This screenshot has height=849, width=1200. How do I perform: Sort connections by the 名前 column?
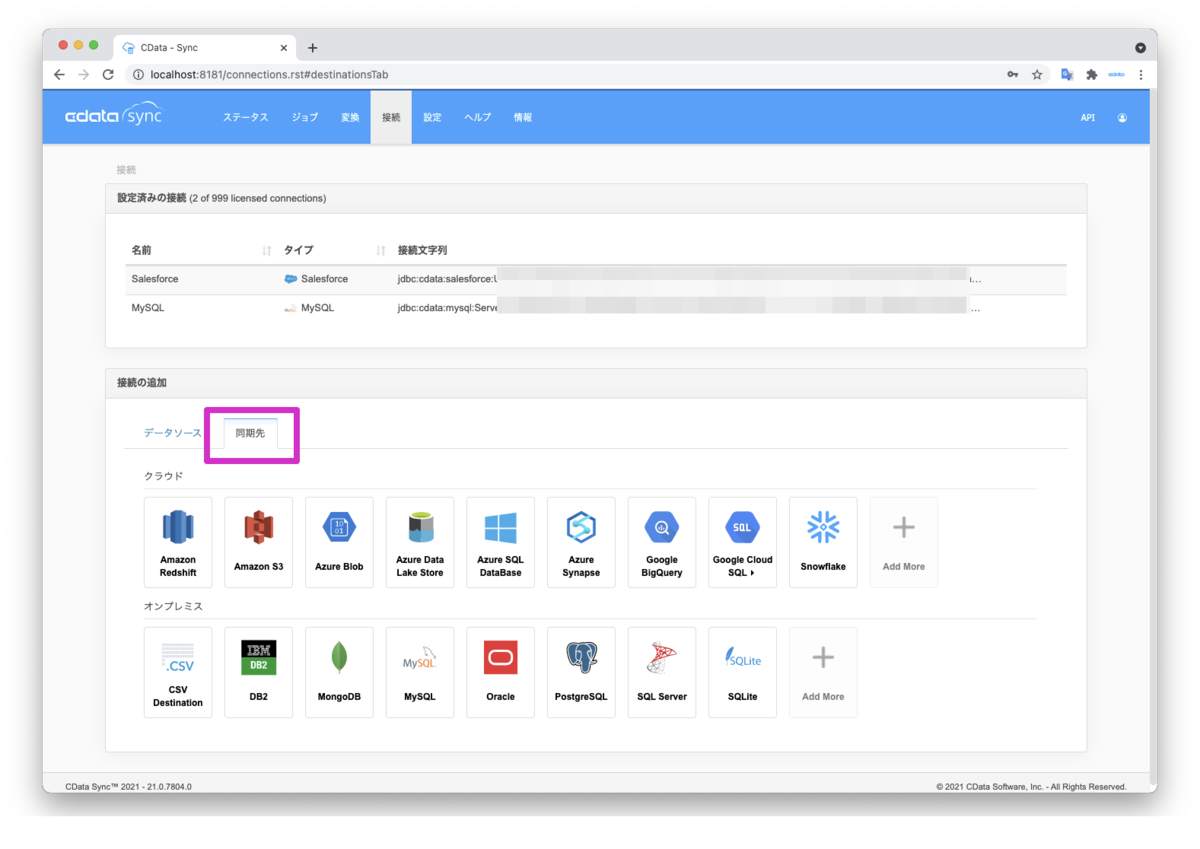pos(201,250)
